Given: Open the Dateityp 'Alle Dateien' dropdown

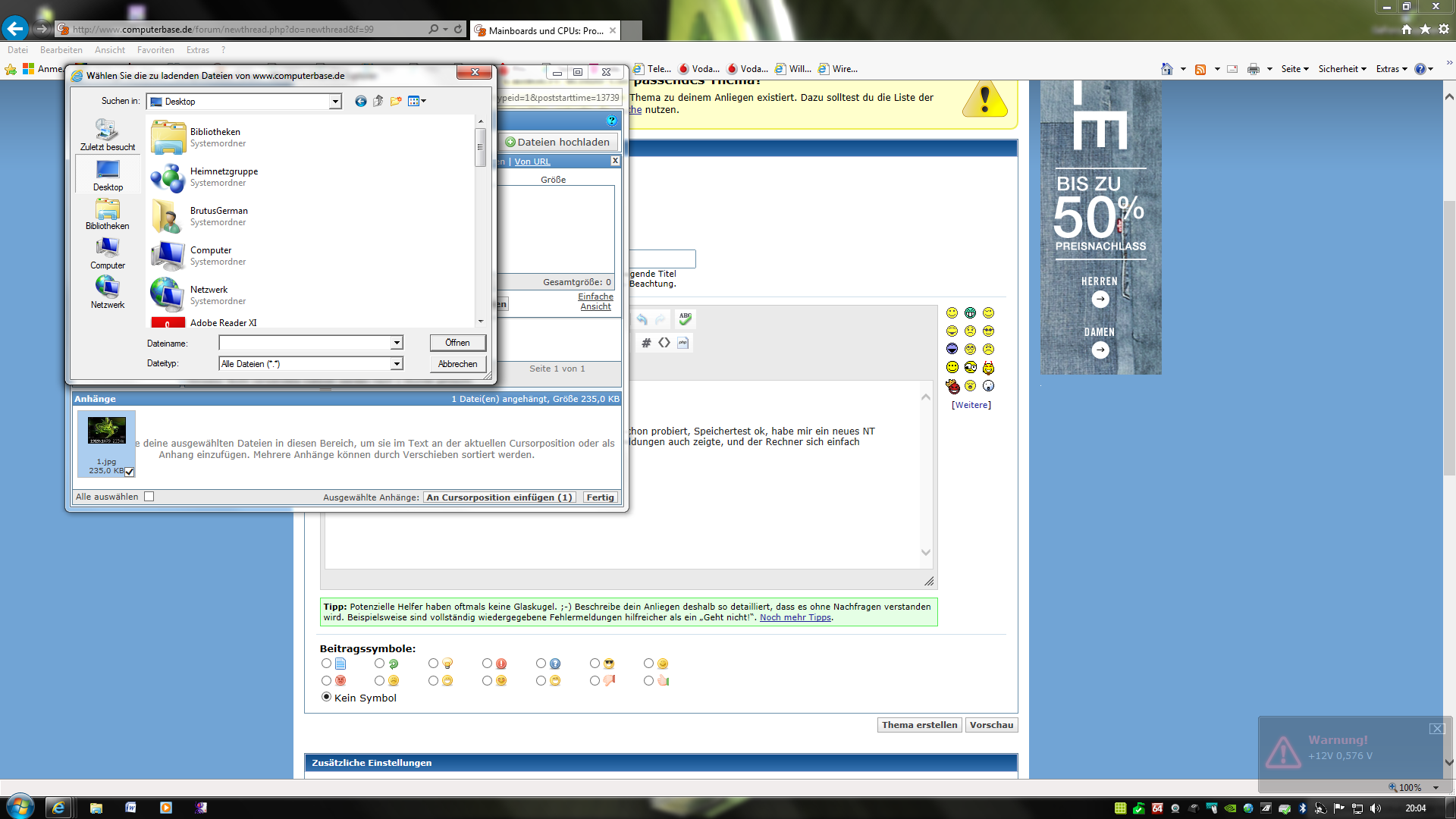Looking at the screenshot, I should (x=396, y=364).
